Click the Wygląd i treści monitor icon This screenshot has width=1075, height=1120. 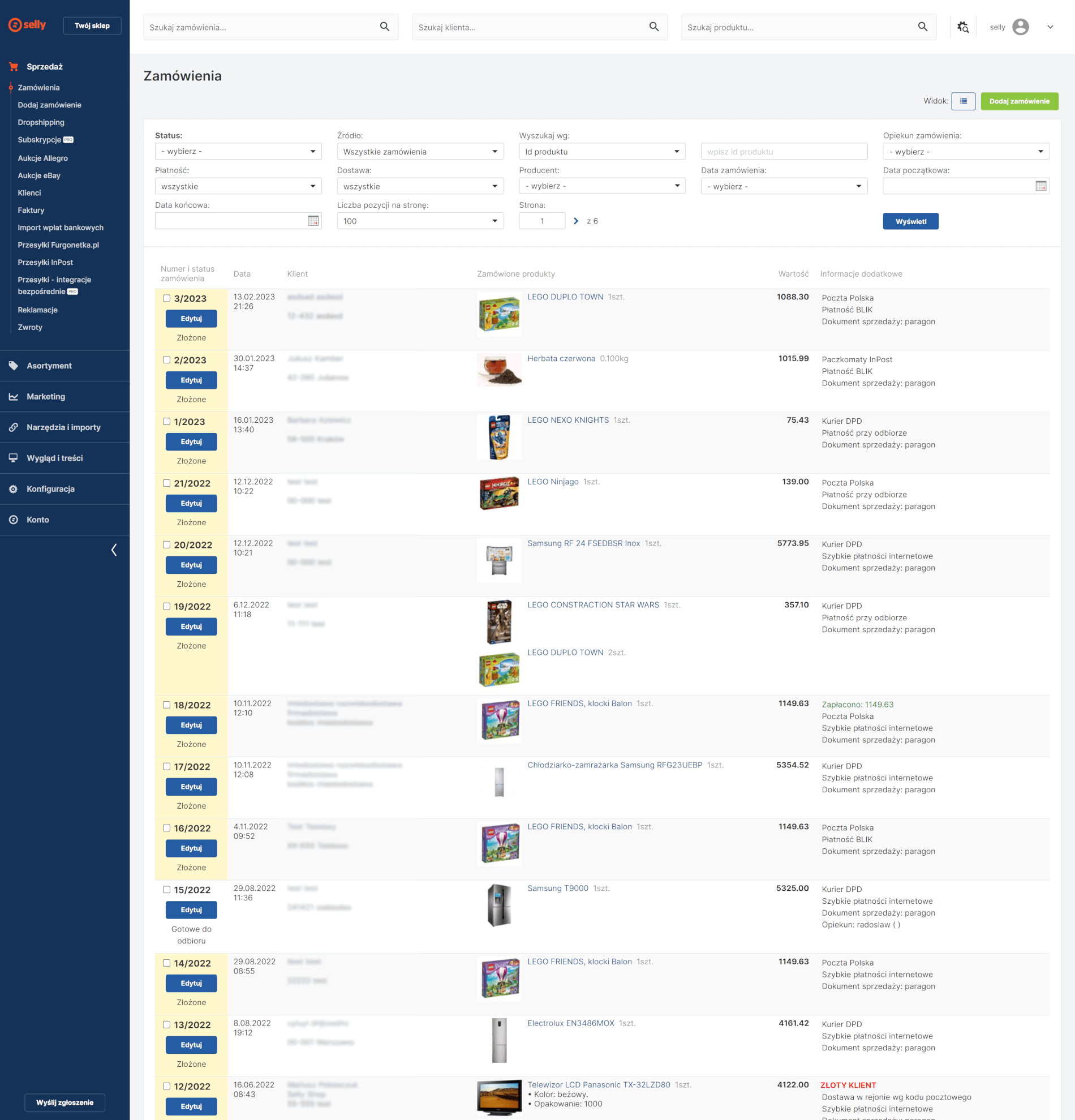tap(14, 458)
